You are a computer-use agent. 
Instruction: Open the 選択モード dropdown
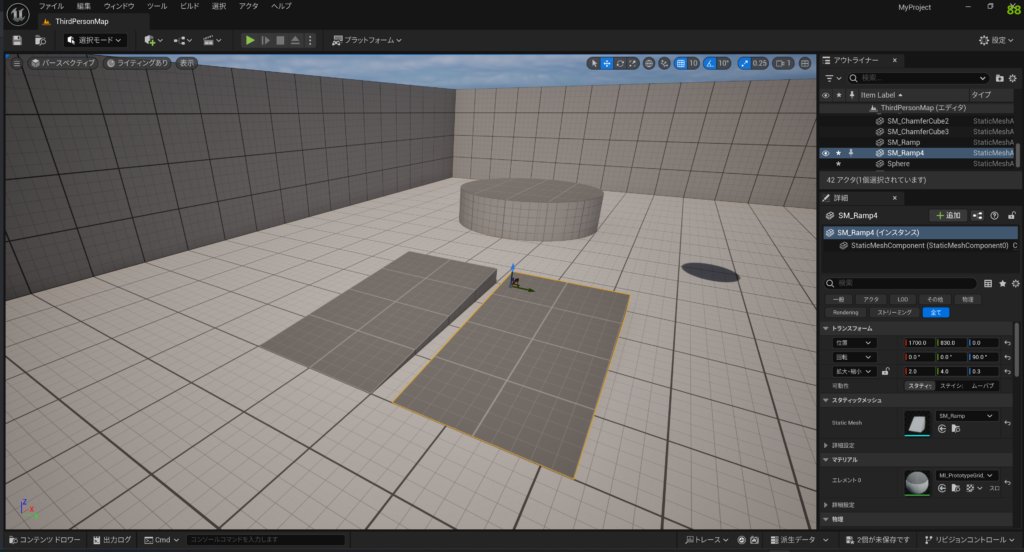[x=95, y=40]
